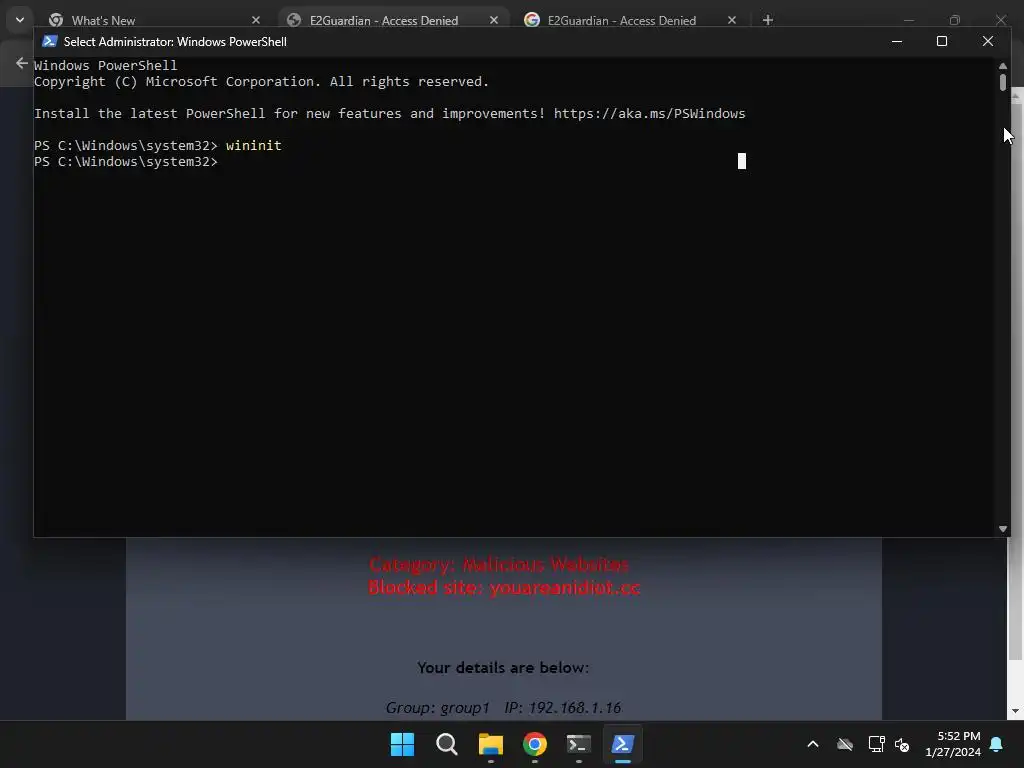This screenshot has width=1024, height=768.
Task: Click the 'IP: 192.168.1.16' text
Action: [562, 707]
